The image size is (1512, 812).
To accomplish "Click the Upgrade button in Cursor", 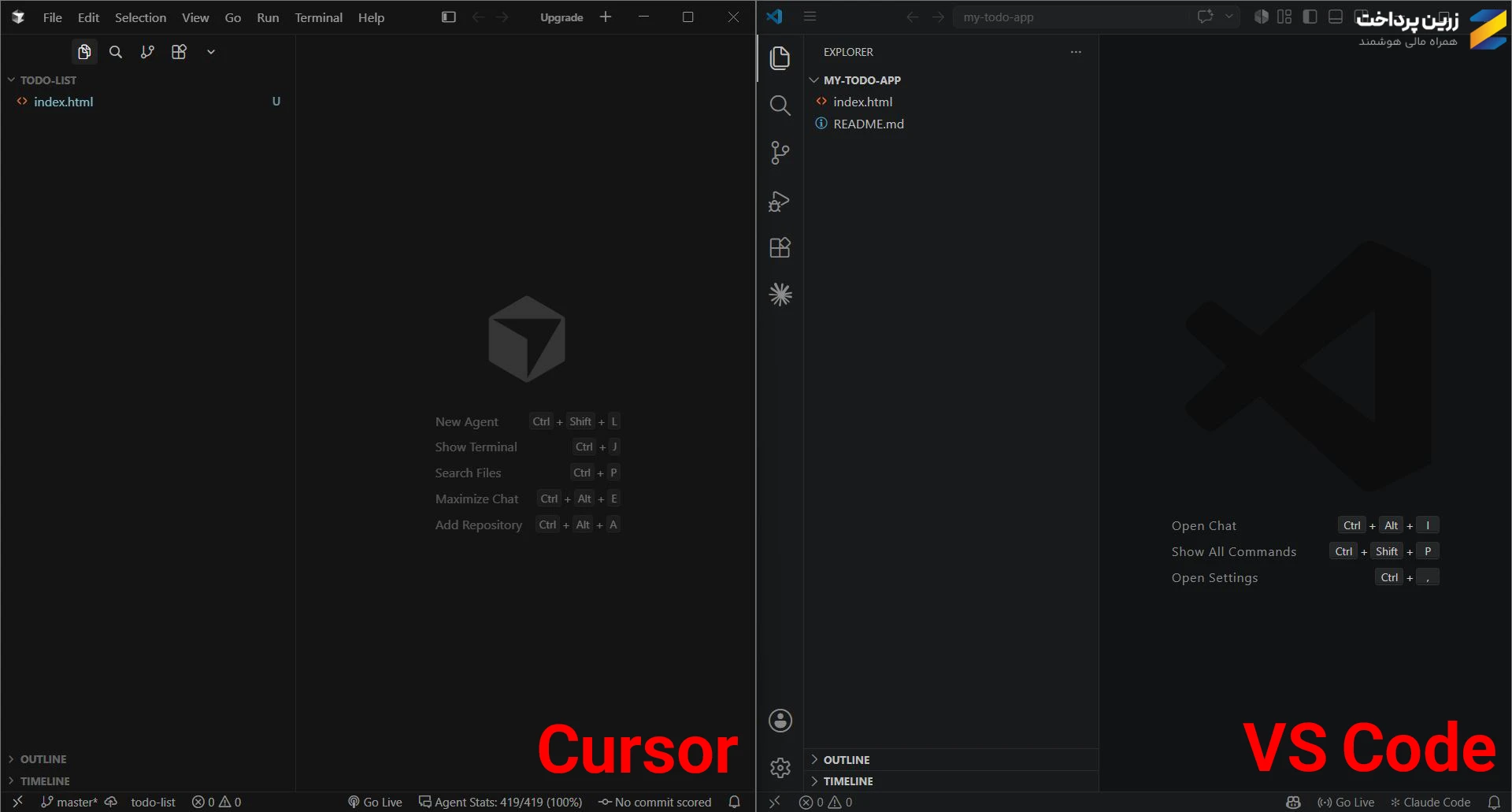I will pyautogui.click(x=561, y=17).
